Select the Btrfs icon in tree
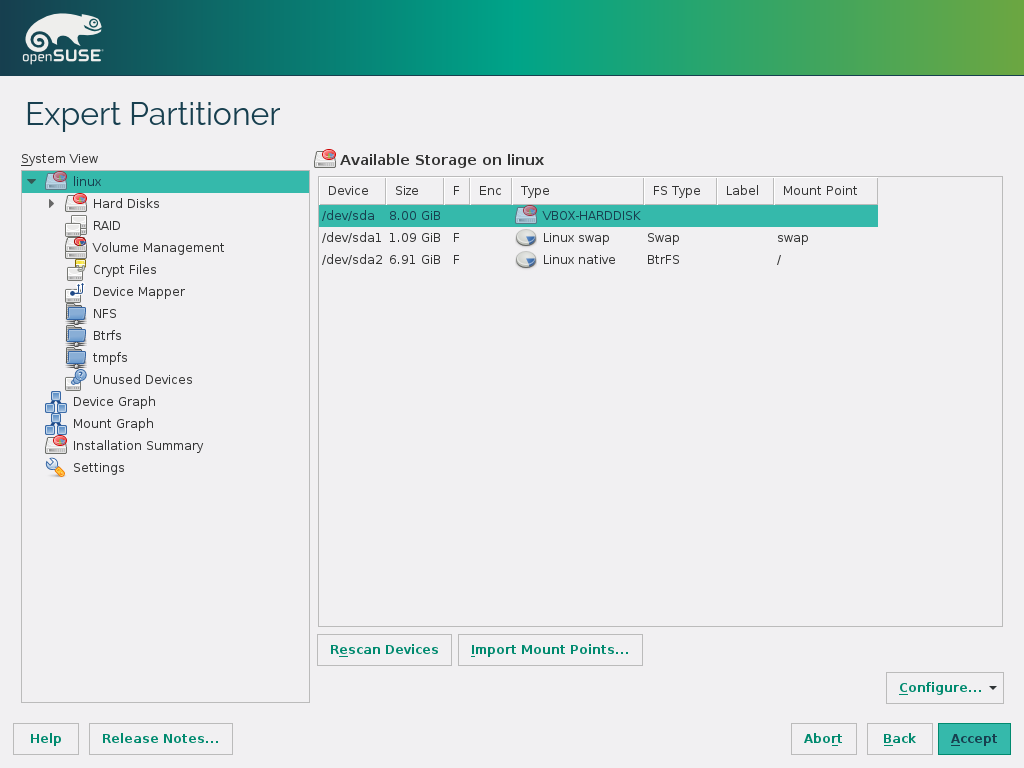 click(x=76, y=336)
